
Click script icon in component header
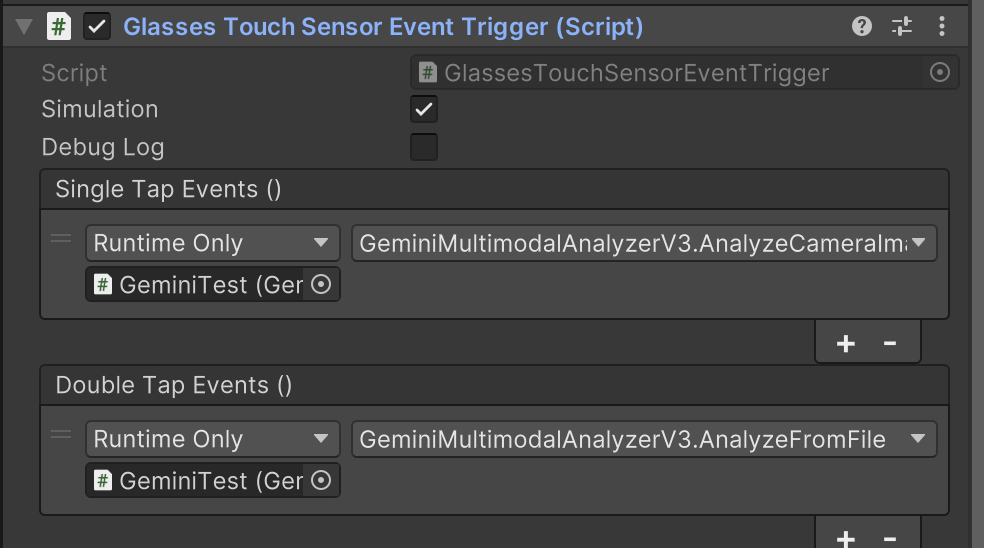coord(60,27)
